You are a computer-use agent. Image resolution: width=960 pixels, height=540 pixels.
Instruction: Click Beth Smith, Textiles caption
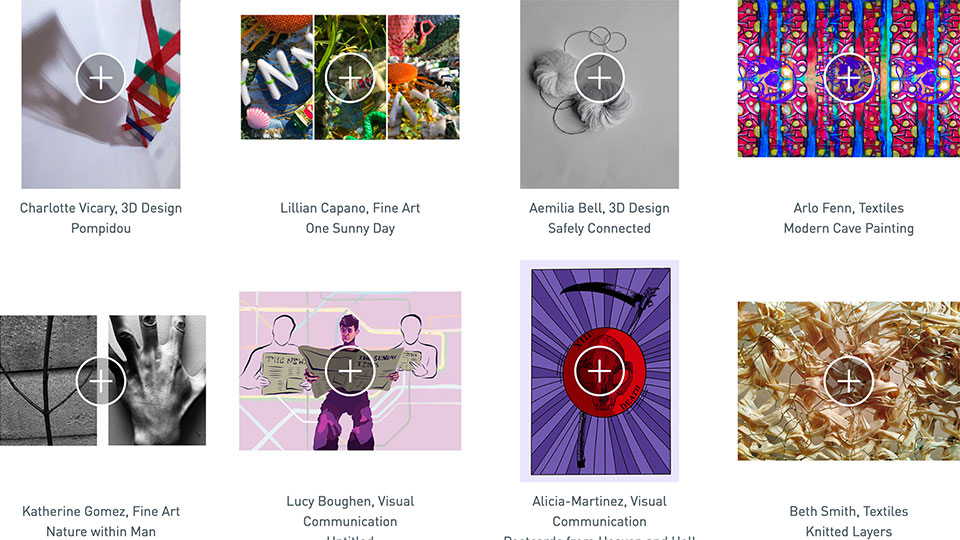tap(849, 511)
